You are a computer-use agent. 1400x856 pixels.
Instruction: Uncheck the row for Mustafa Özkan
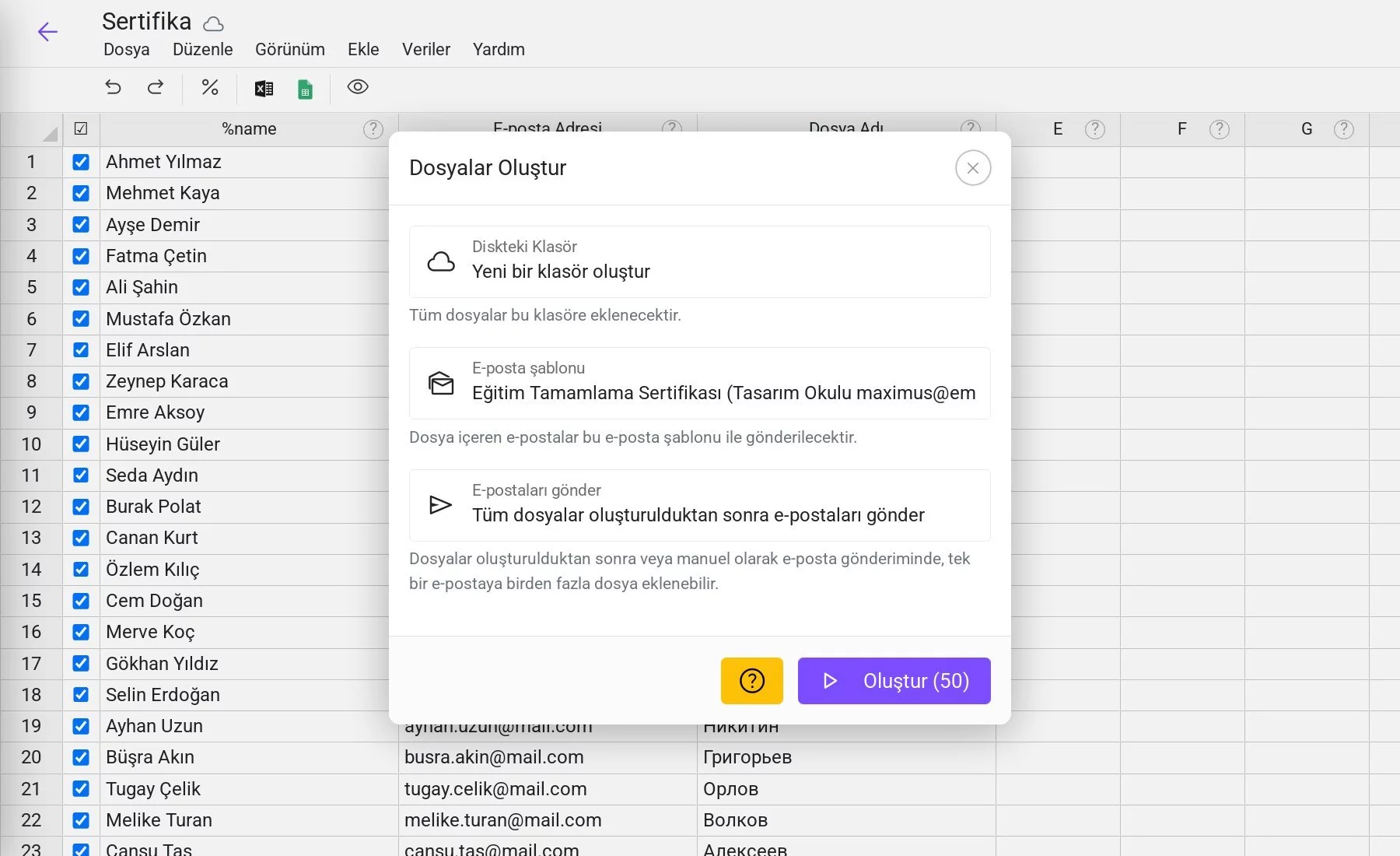point(81,319)
